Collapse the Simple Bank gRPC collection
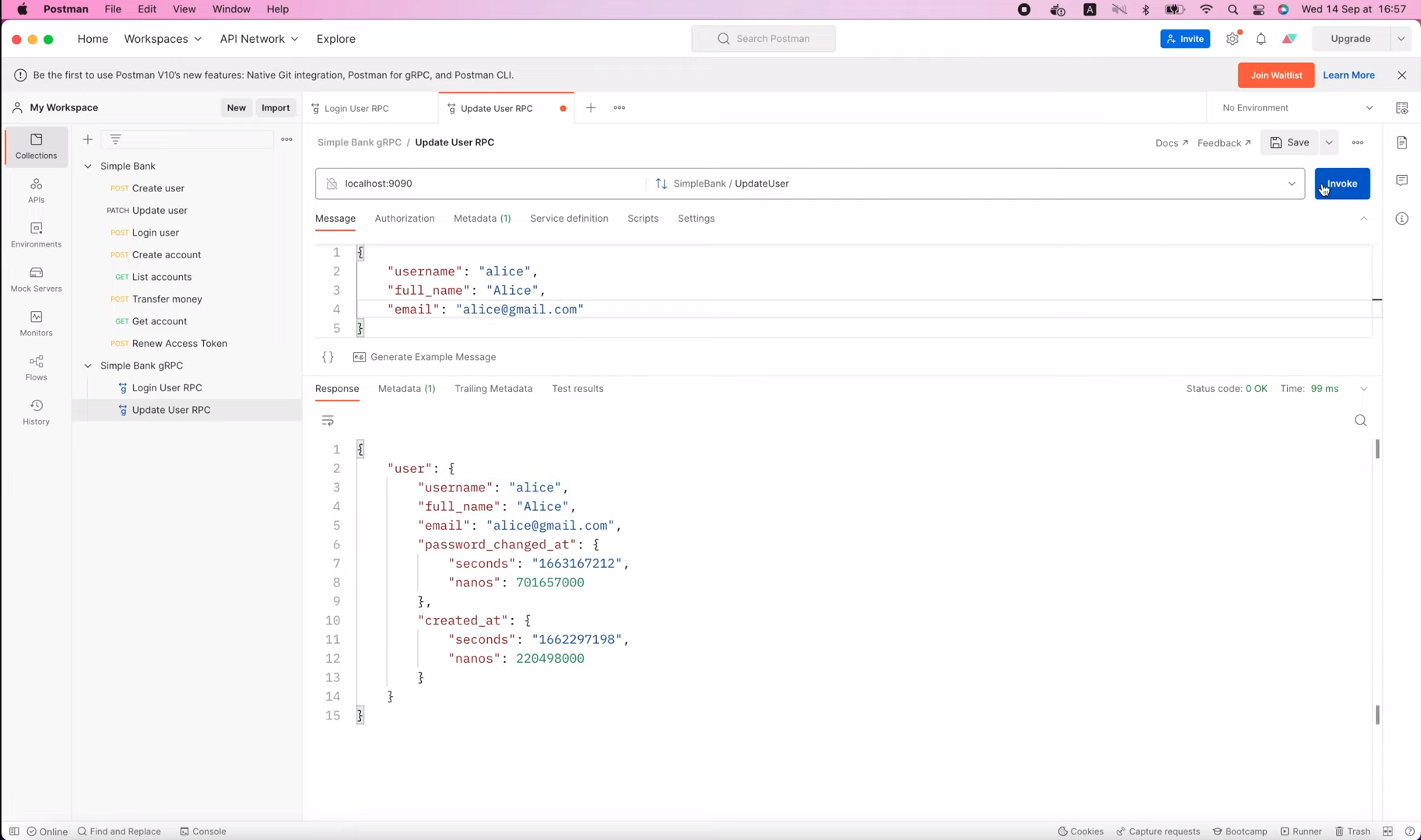Viewport: 1421px width, 840px height. 88,366
